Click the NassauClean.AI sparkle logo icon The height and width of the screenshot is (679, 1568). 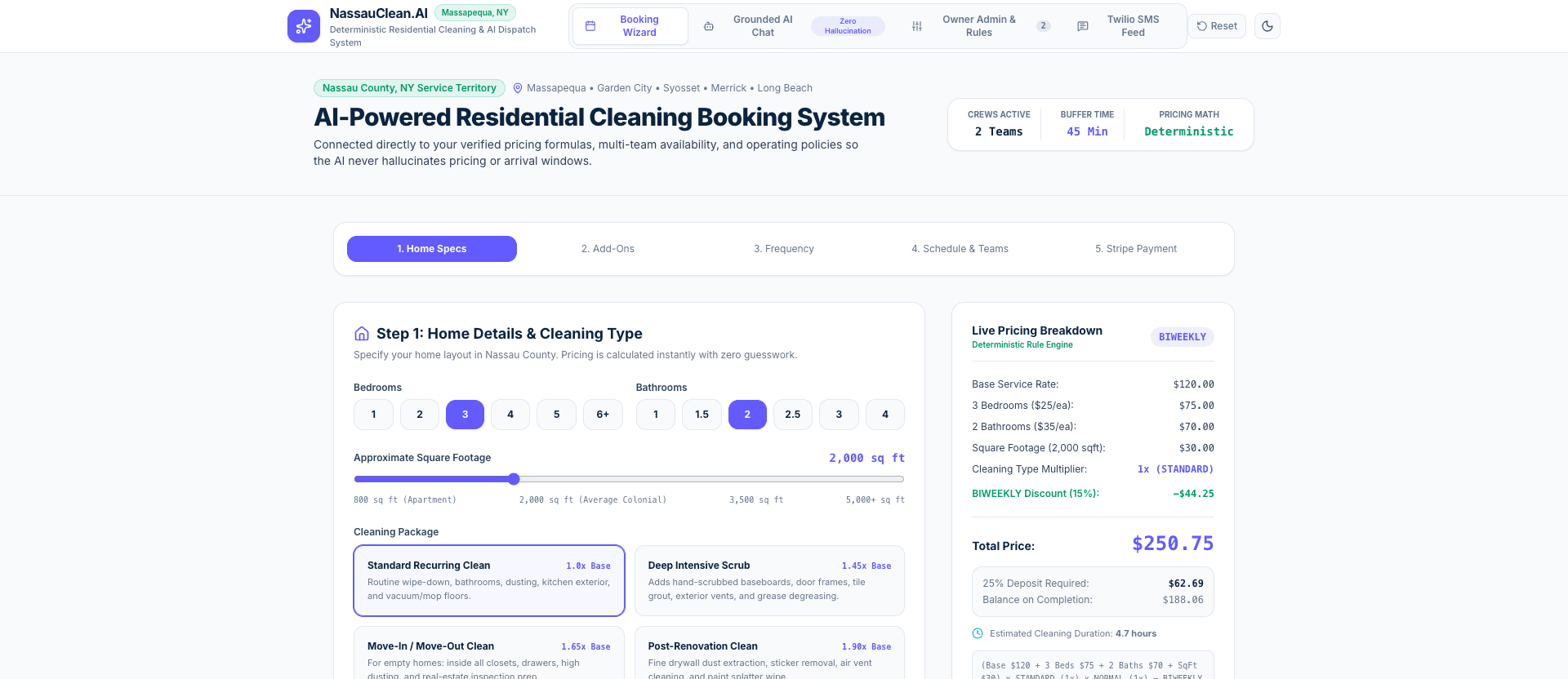(304, 26)
